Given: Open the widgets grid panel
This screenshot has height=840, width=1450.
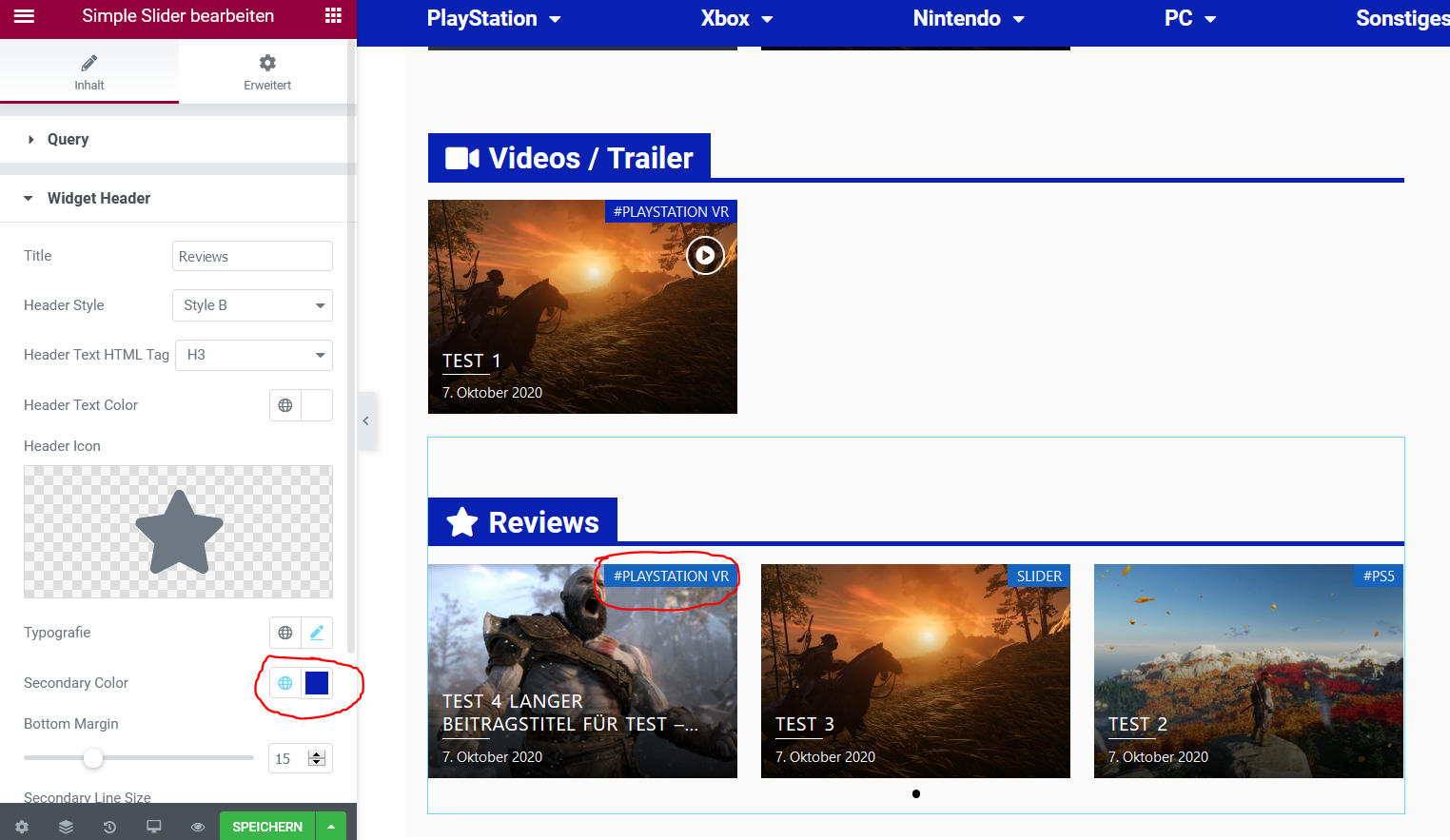Looking at the screenshot, I should tap(333, 15).
